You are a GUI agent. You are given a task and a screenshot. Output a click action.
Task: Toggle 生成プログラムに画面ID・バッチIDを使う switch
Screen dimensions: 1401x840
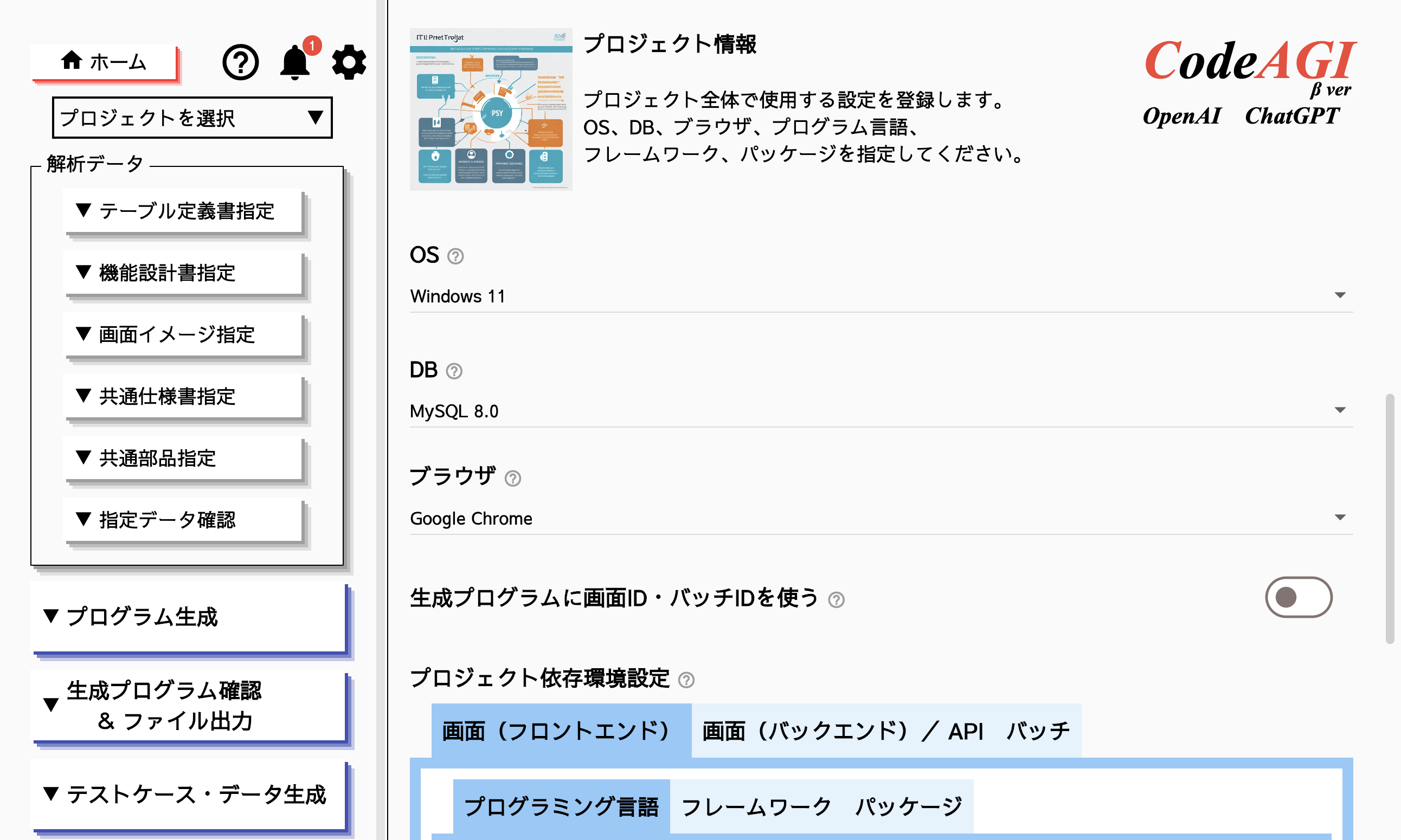coord(1298,597)
